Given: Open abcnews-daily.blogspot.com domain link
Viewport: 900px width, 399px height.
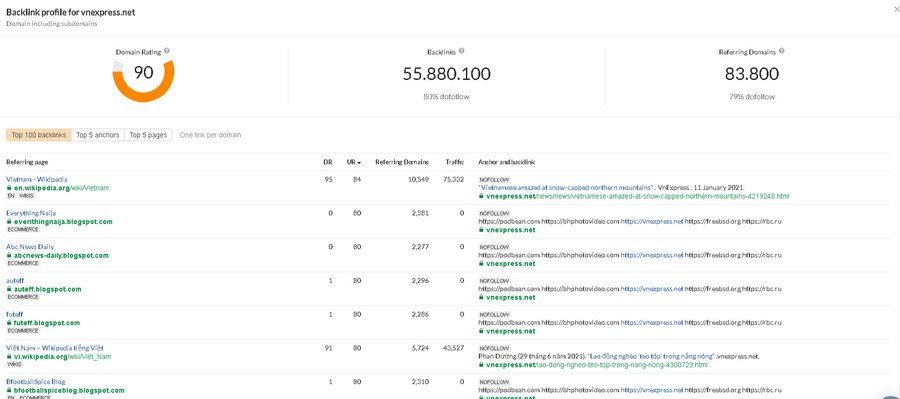Looking at the screenshot, I should click(60, 255).
